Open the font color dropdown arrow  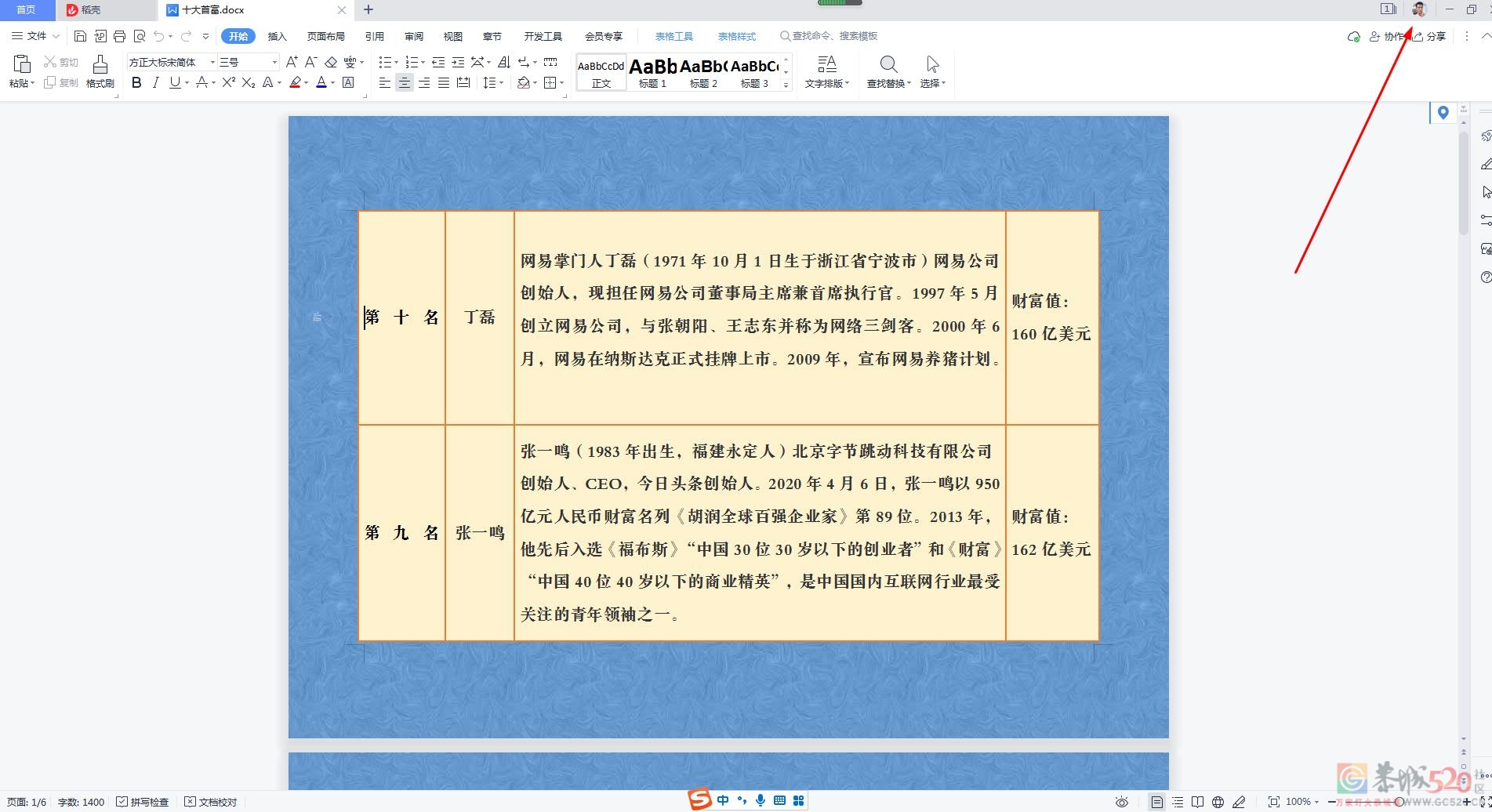(332, 83)
